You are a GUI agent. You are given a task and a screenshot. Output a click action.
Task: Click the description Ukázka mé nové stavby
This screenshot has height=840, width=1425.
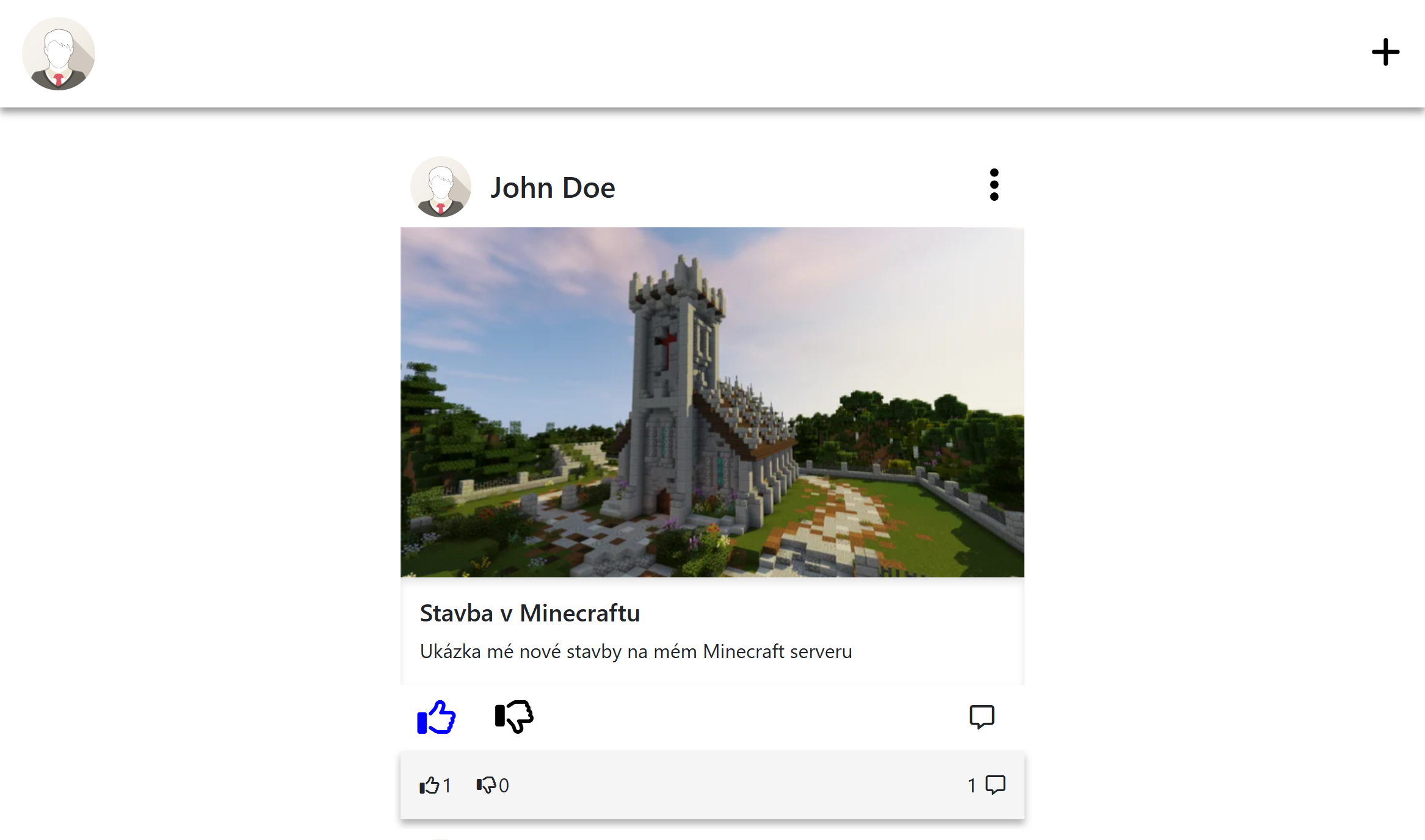pos(636,651)
